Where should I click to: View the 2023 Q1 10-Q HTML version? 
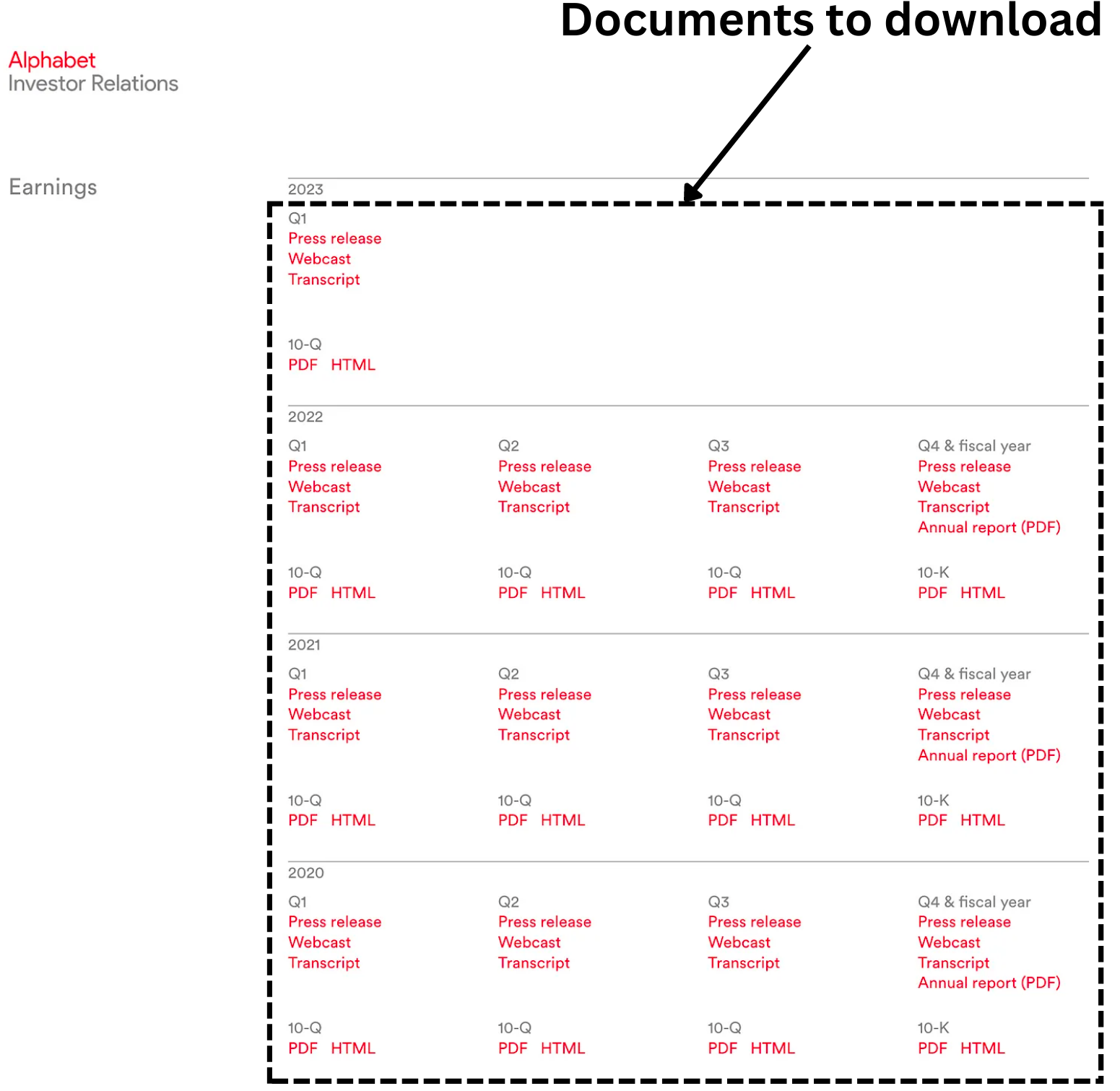point(352,365)
